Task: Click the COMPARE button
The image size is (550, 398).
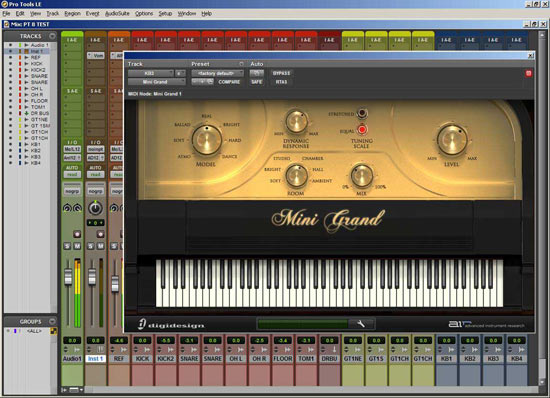Action: click(x=229, y=82)
